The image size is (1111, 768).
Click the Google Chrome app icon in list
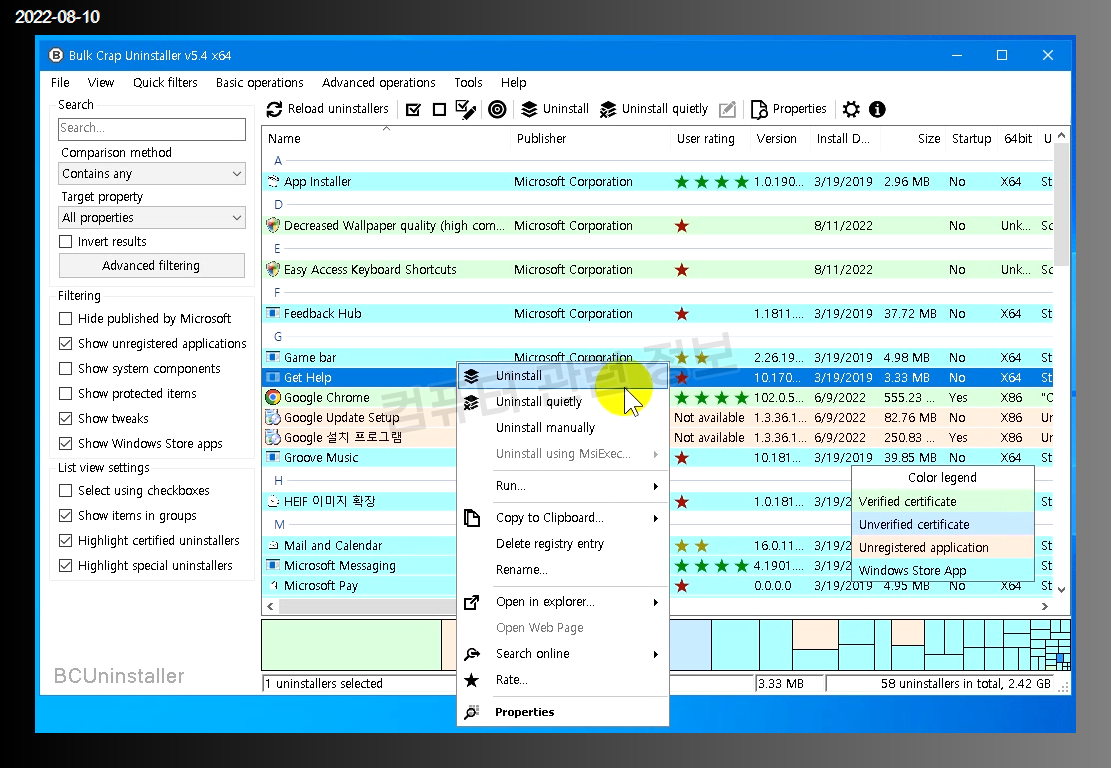[273, 397]
